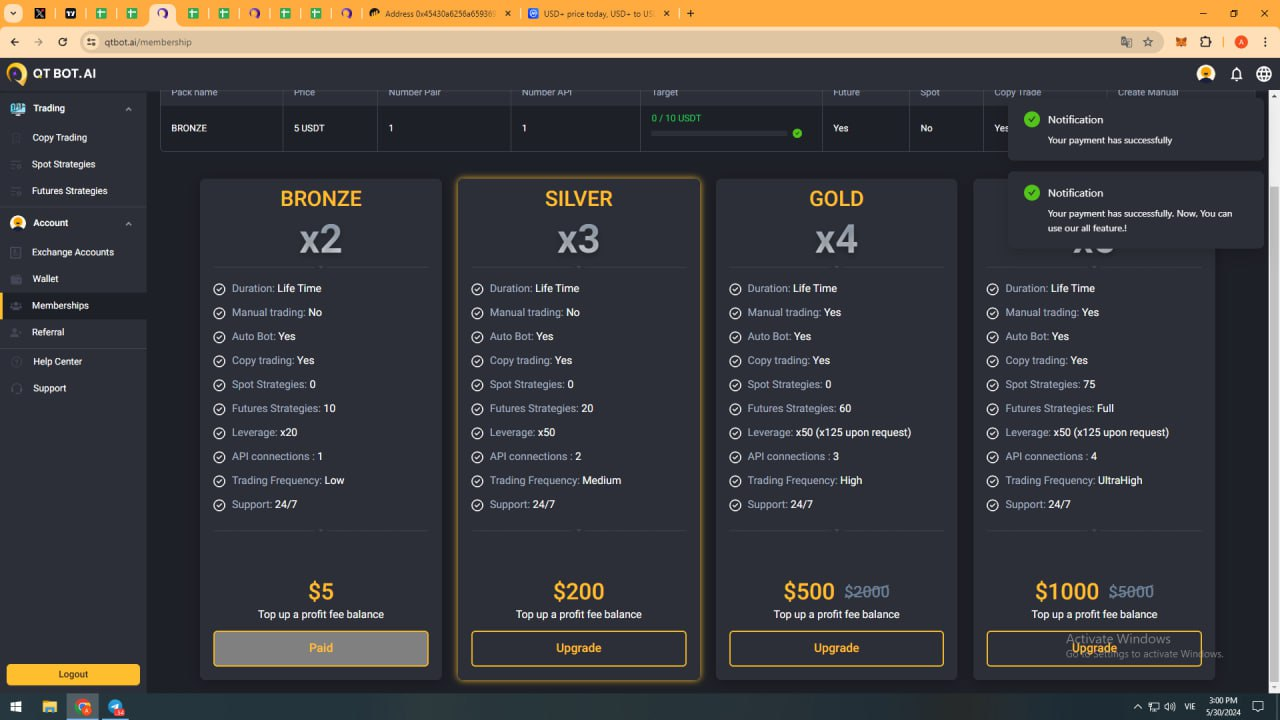Image resolution: width=1280 pixels, height=720 pixels.
Task: Open the Chrome profile avatar
Action: (x=1241, y=42)
